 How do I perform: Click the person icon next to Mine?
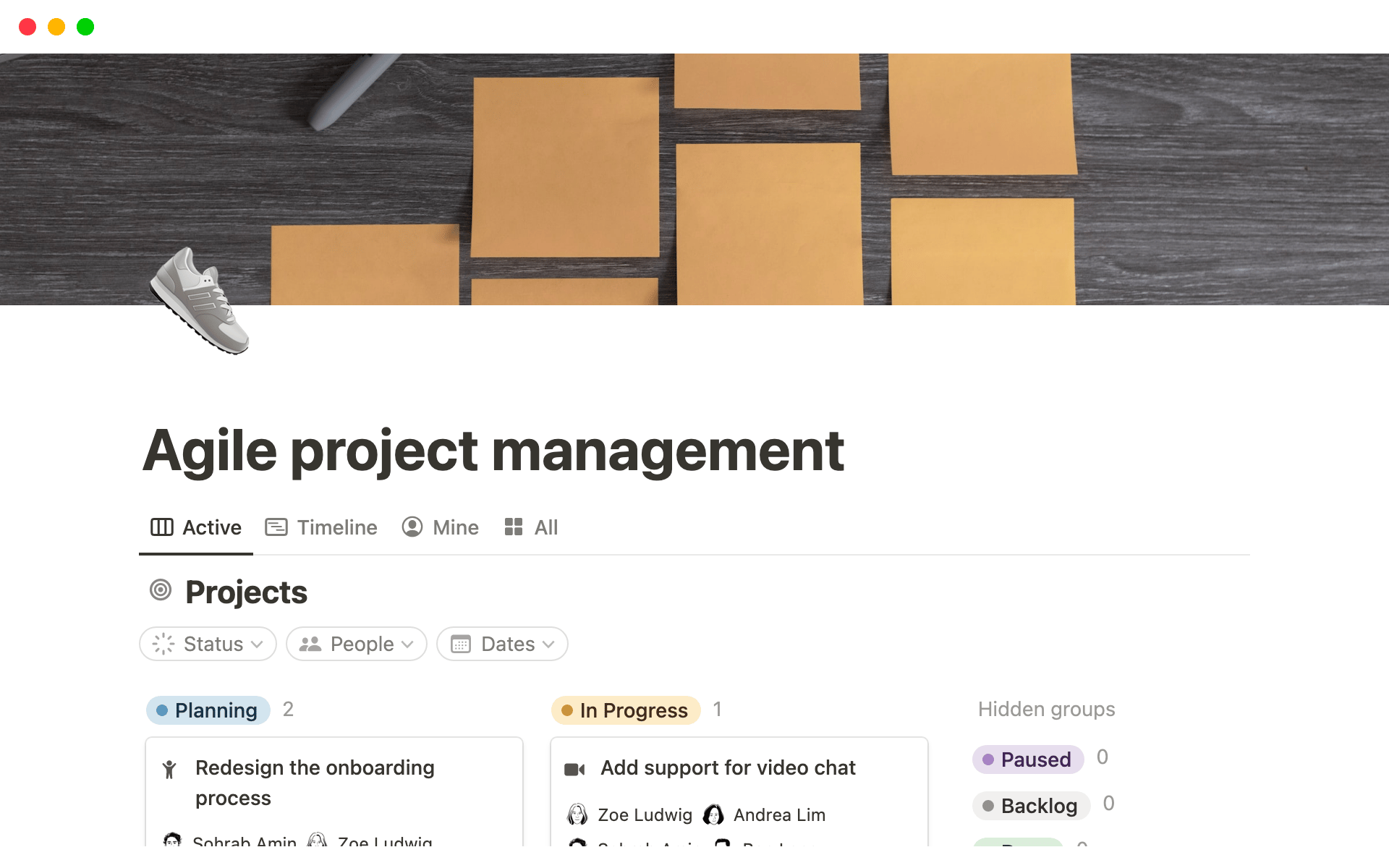click(x=412, y=527)
